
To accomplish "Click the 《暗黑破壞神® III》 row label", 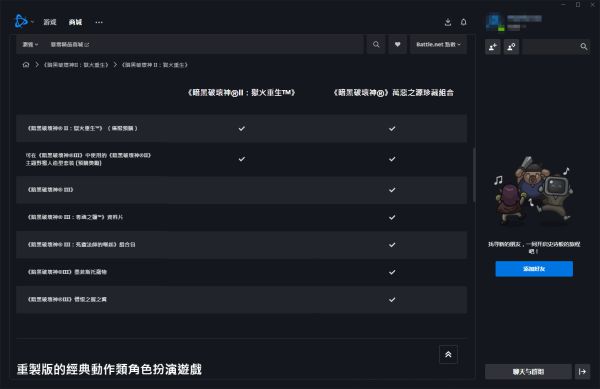I will 50,190.
